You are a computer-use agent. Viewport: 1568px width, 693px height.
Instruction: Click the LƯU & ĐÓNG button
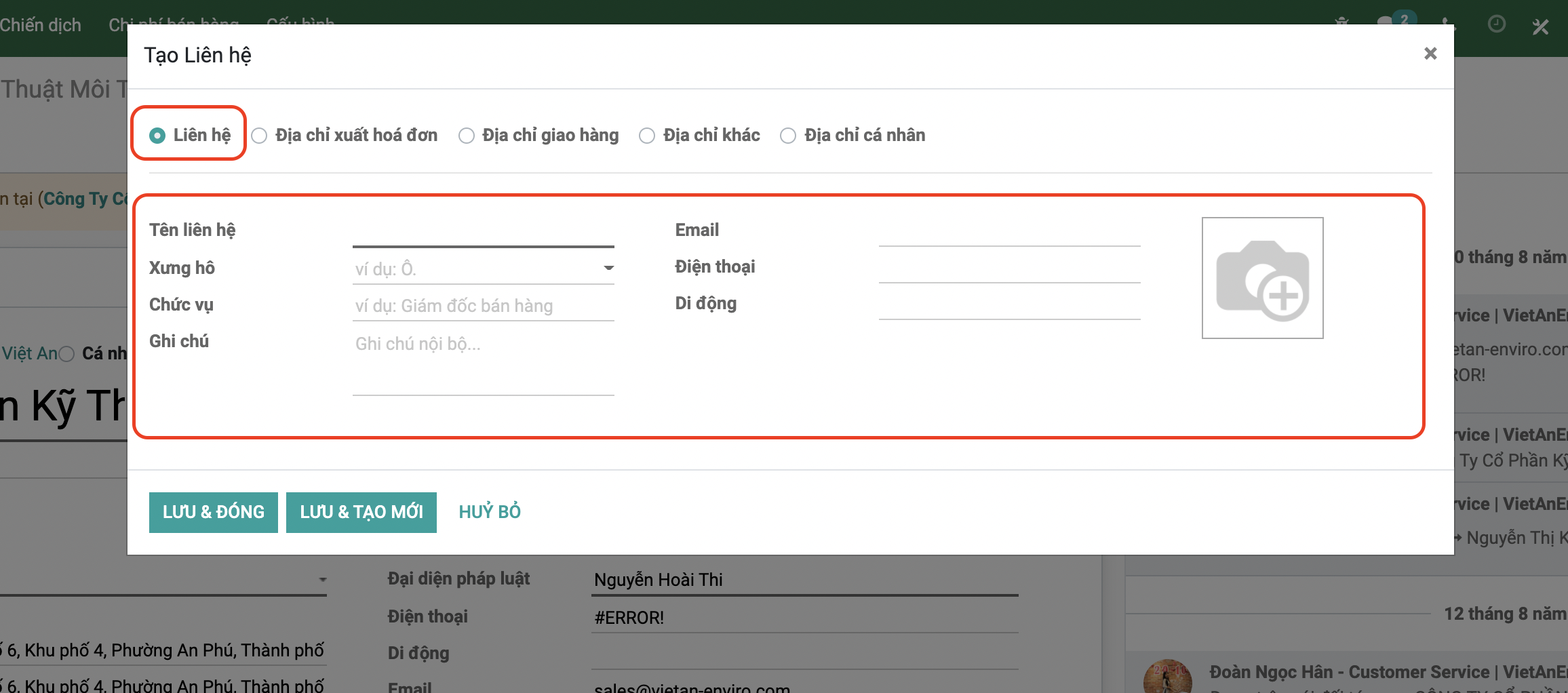click(214, 512)
